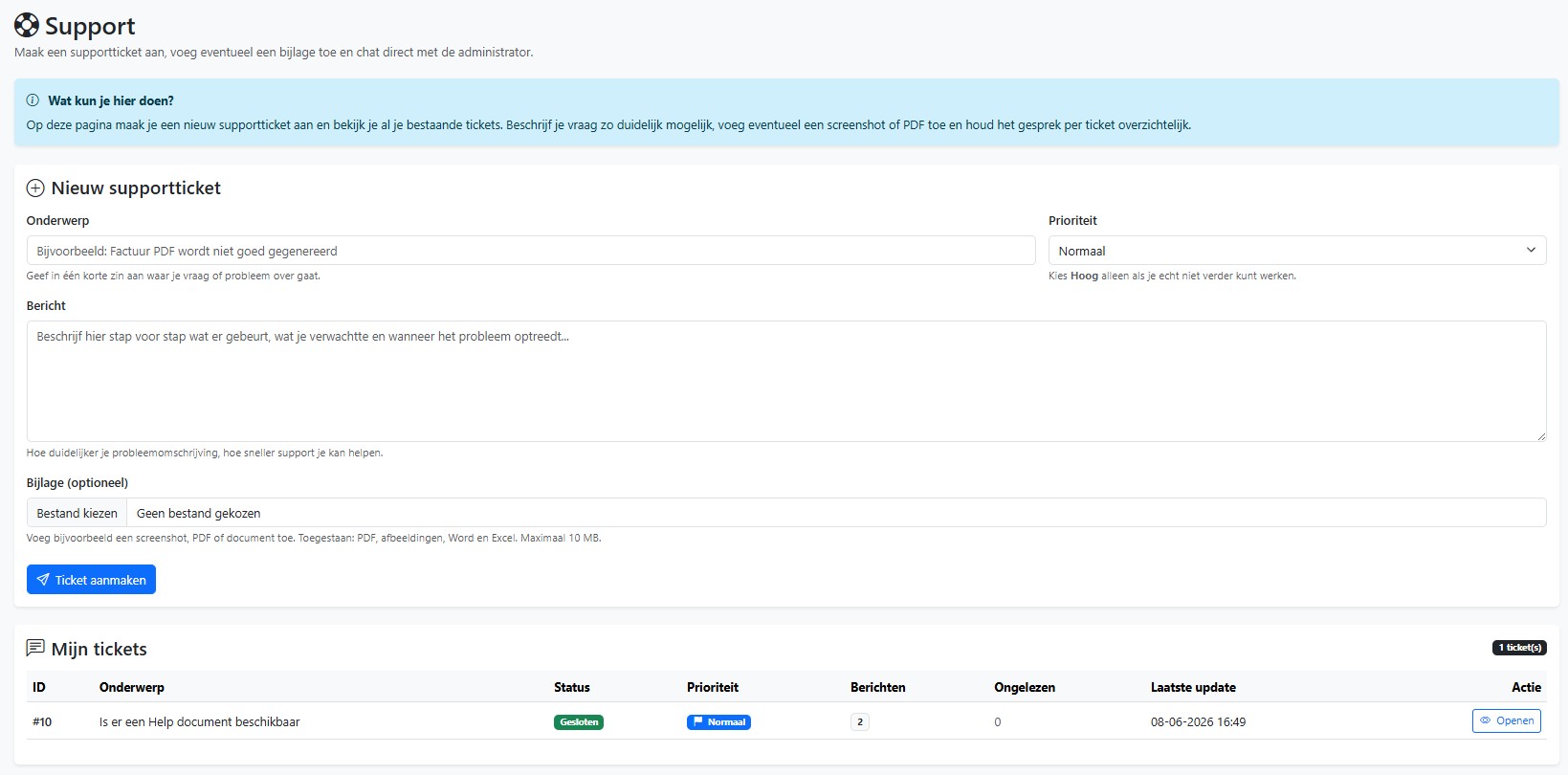The height and width of the screenshot is (775, 1568).
Task: Click the Onderwerp column header in tickets table
Action: 132,687
